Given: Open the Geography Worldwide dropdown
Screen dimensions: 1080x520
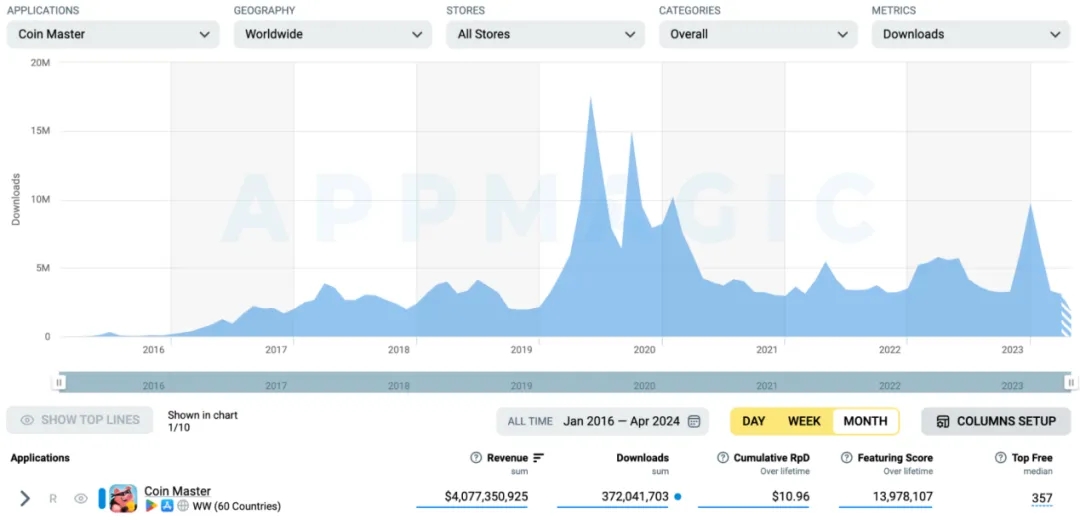Looking at the screenshot, I should [332, 34].
